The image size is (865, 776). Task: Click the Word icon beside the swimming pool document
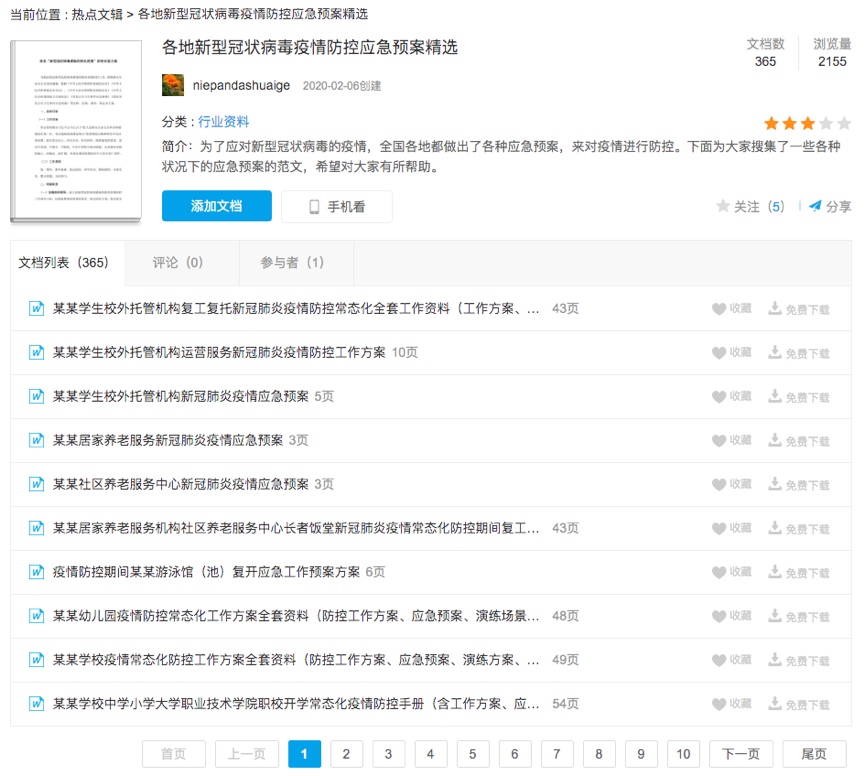coord(36,572)
